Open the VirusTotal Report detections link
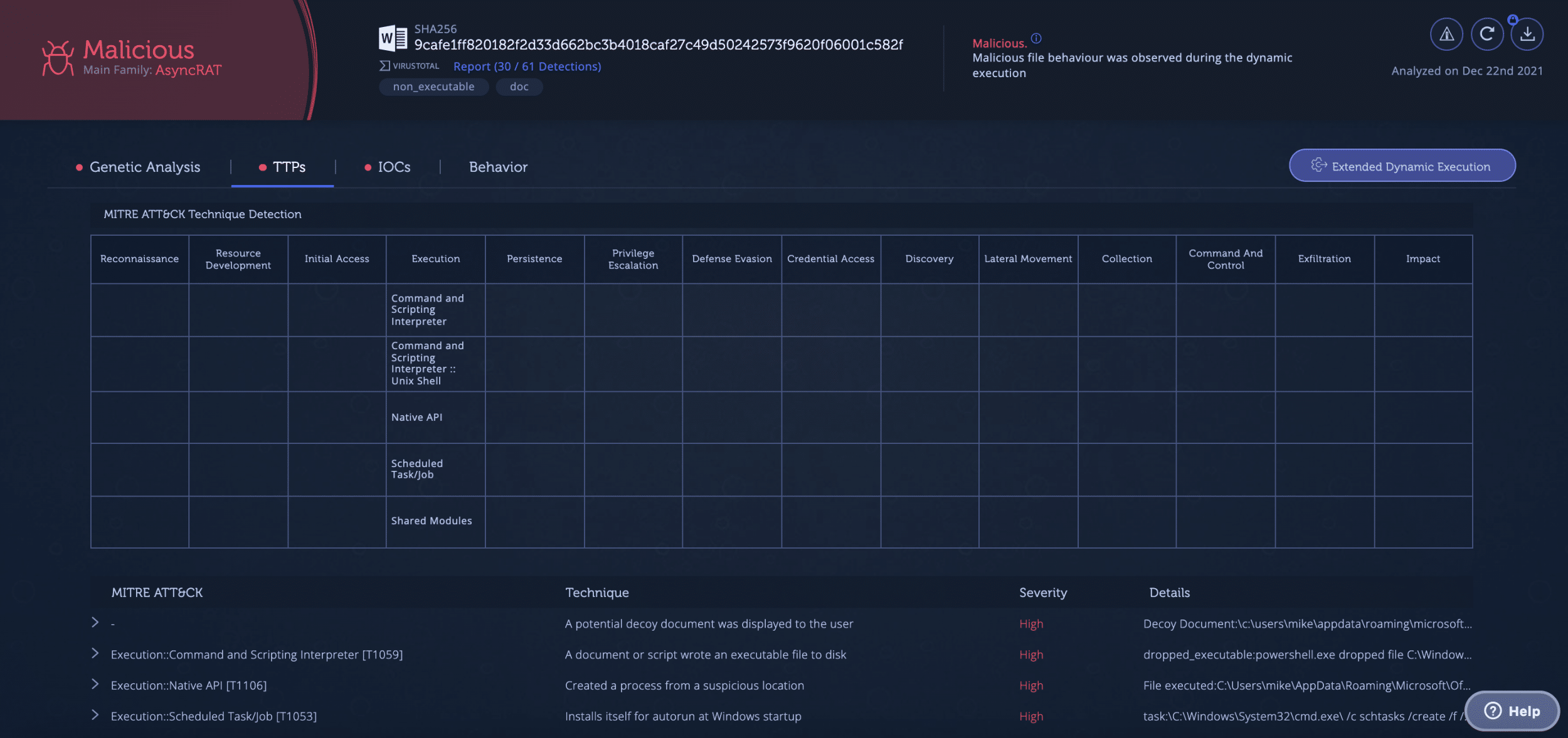Viewport: 1568px width, 738px height. point(527,66)
